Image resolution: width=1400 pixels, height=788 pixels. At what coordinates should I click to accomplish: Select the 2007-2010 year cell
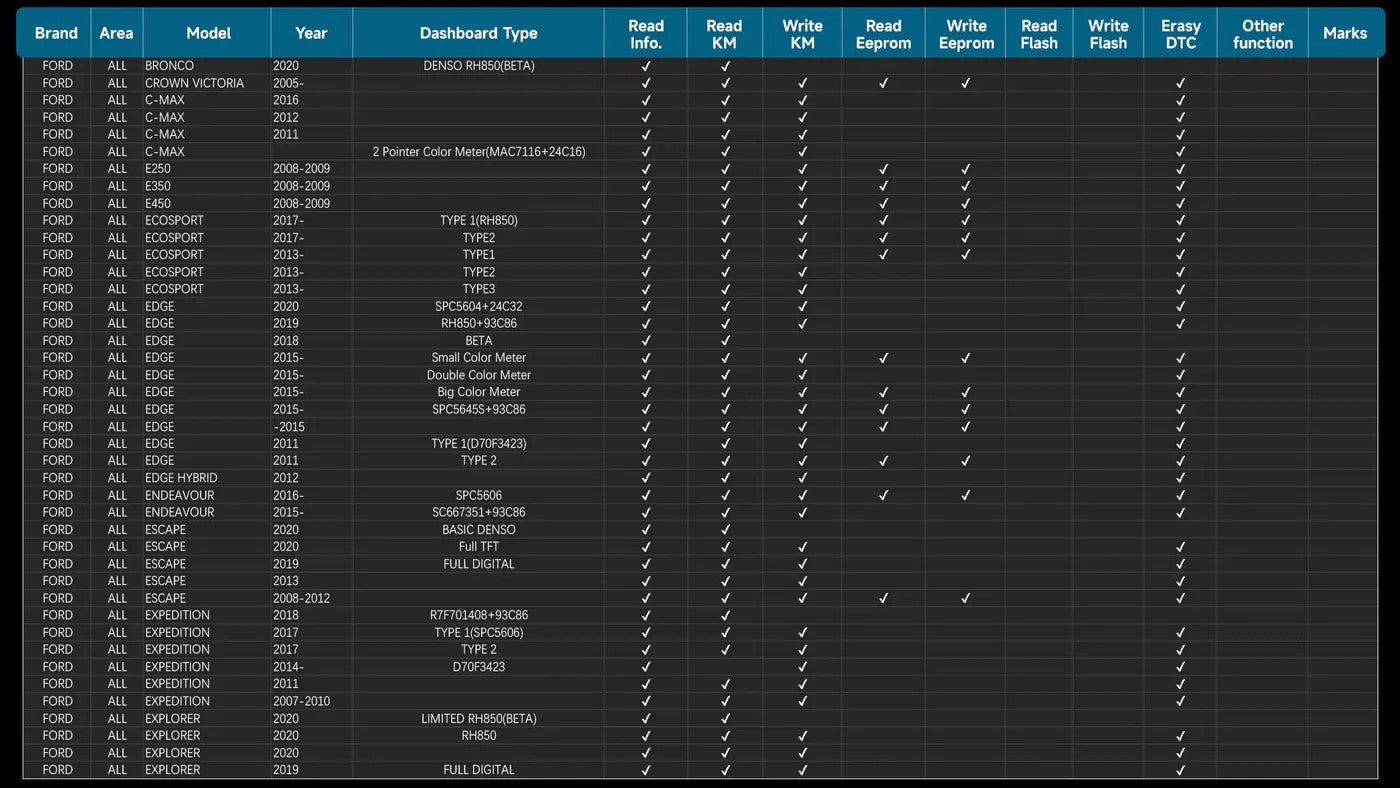[301, 701]
